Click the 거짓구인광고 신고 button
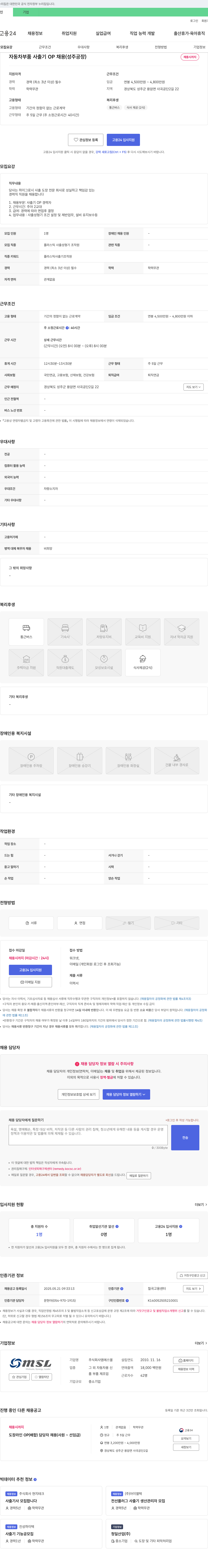 192,1275
